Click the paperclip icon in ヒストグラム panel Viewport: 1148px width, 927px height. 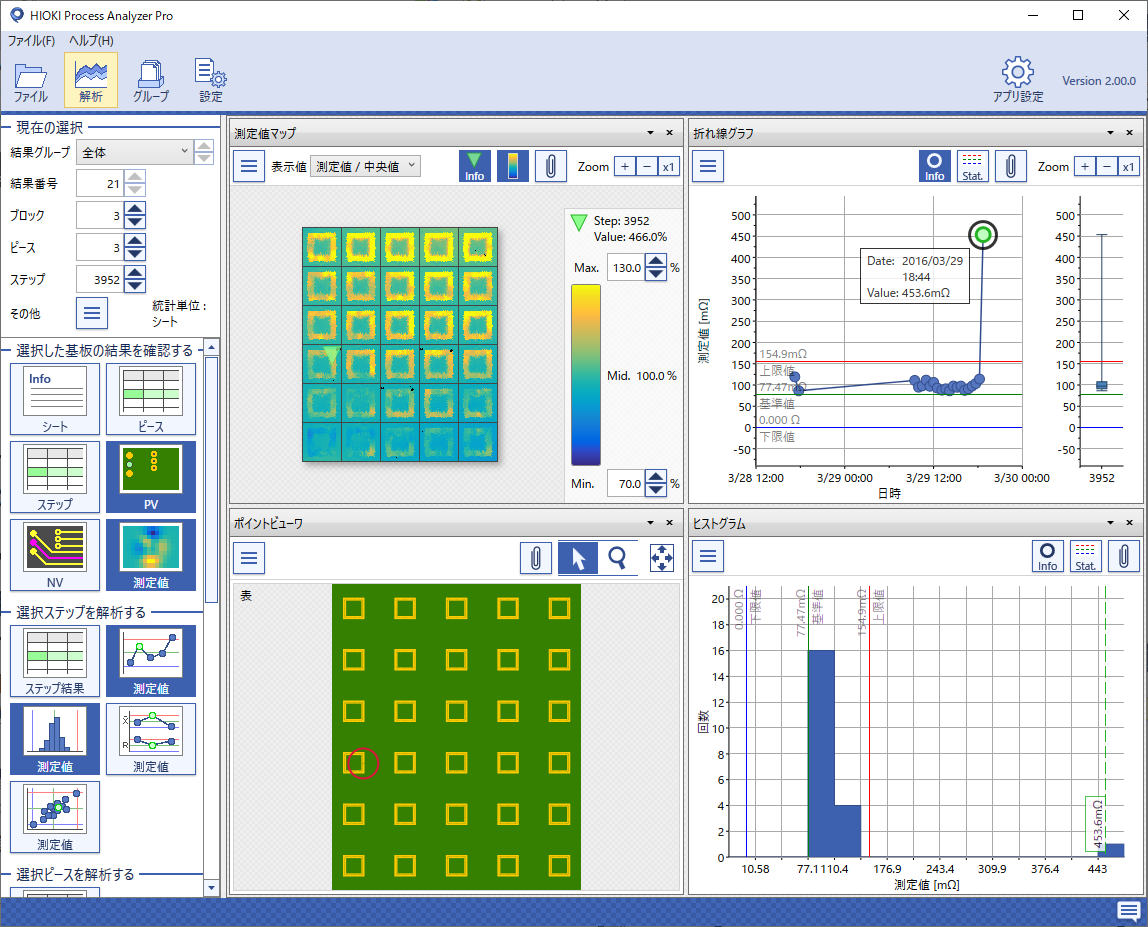[x=1123, y=556]
